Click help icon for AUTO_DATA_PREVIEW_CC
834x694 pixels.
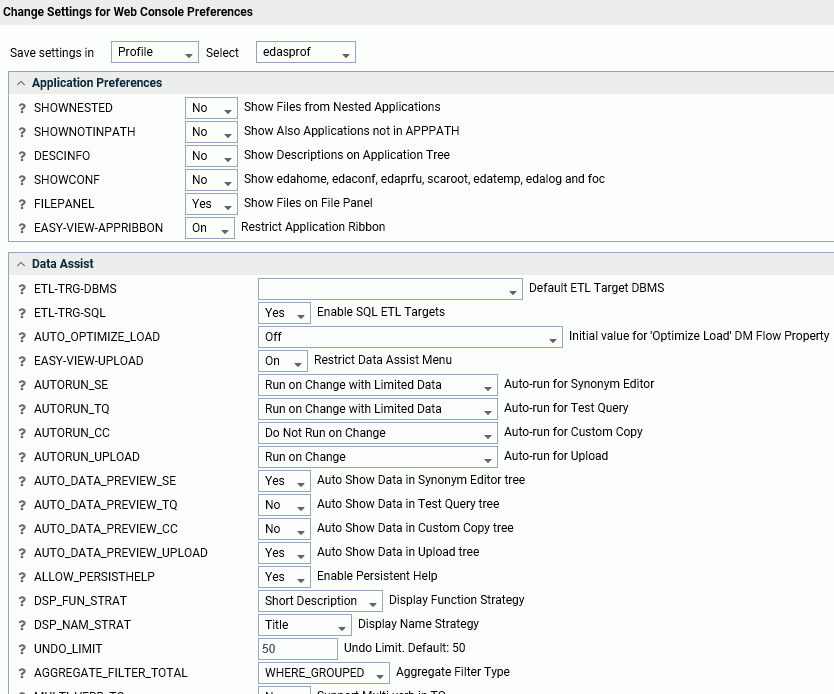(22, 529)
